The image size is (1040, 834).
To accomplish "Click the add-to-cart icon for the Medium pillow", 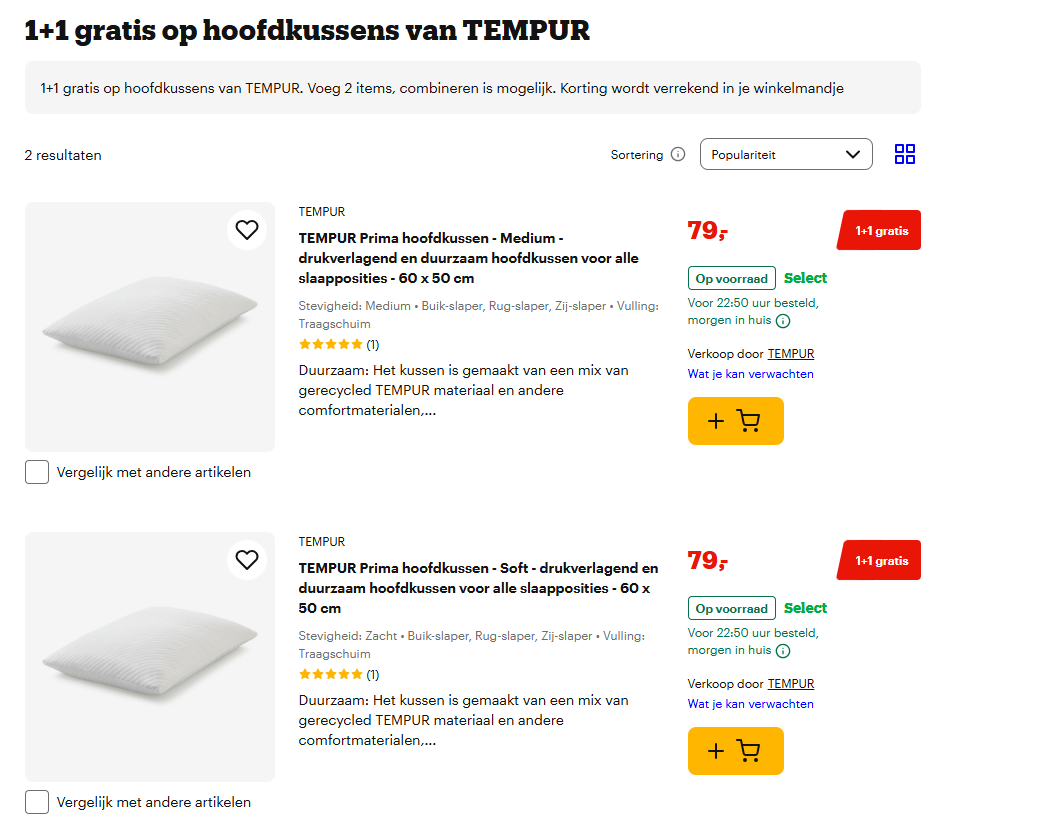I will coord(735,421).
